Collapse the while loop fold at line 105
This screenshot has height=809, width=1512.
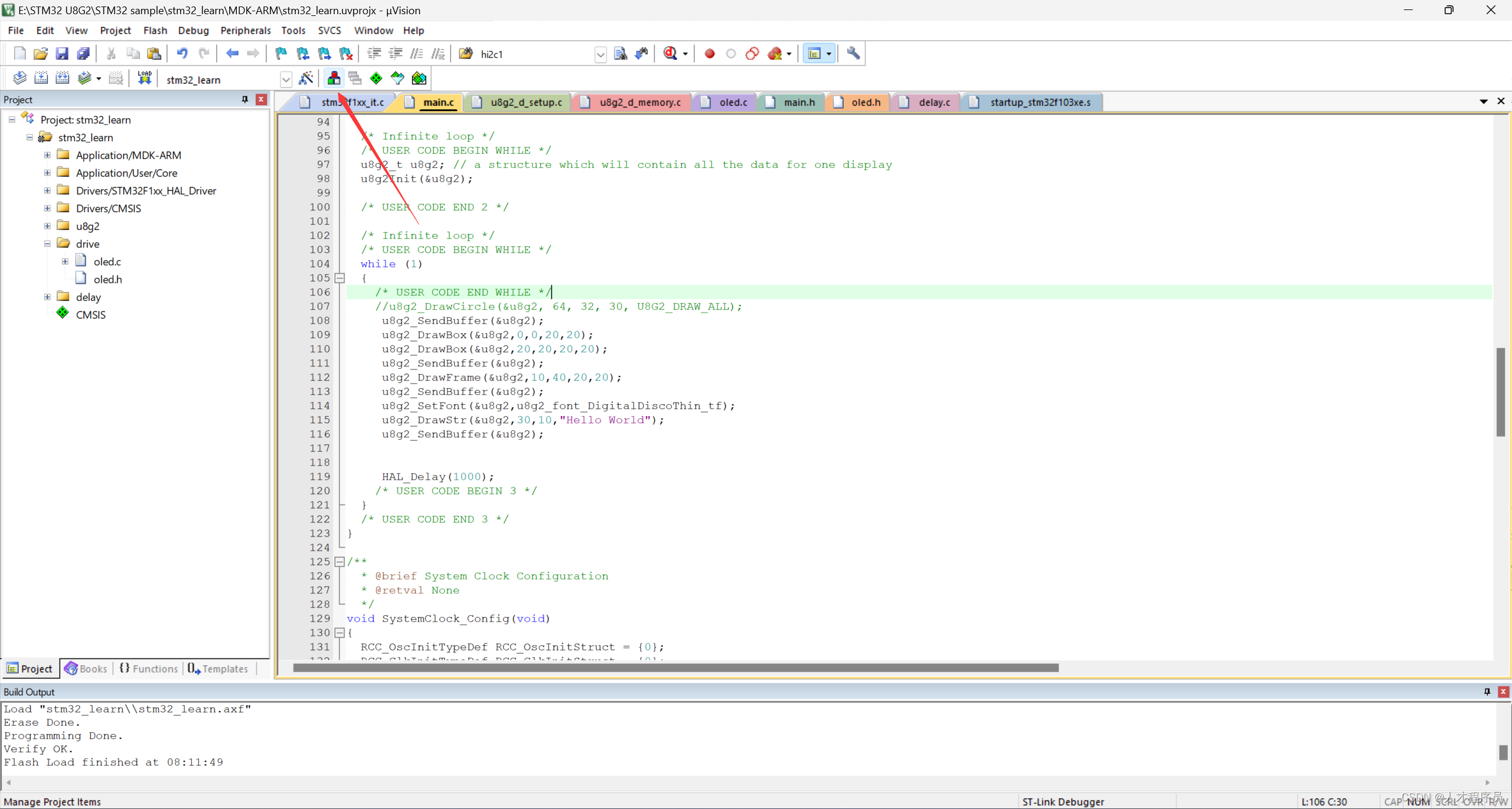pos(340,278)
